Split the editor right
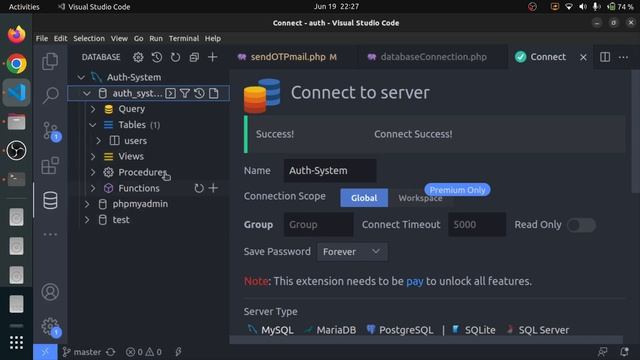The width and height of the screenshot is (640, 360). click(x=605, y=57)
